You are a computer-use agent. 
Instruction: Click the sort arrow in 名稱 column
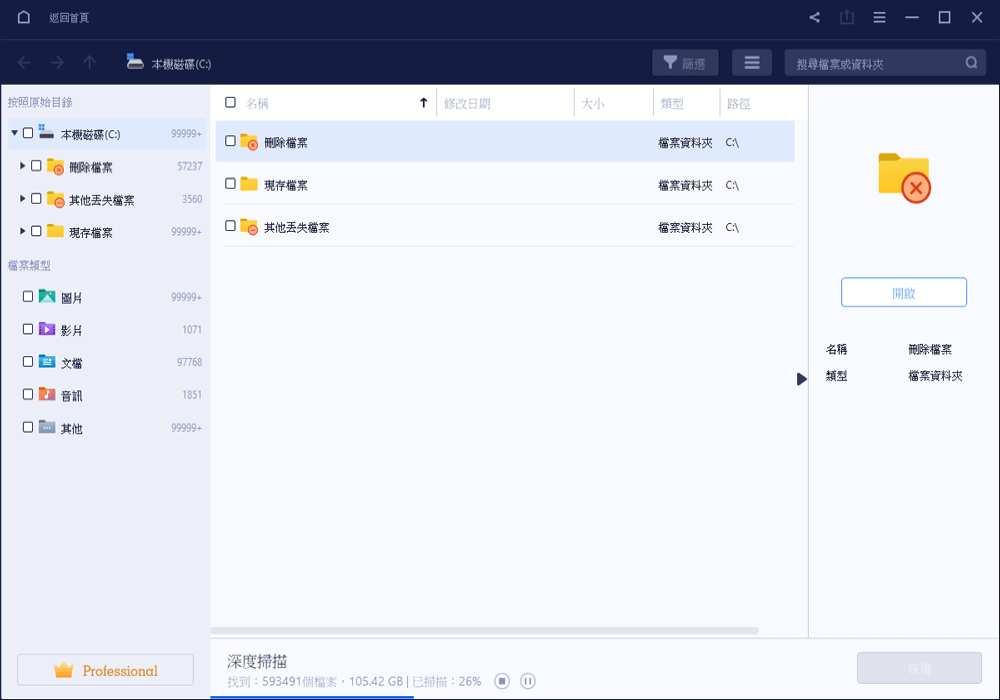[x=423, y=103]
